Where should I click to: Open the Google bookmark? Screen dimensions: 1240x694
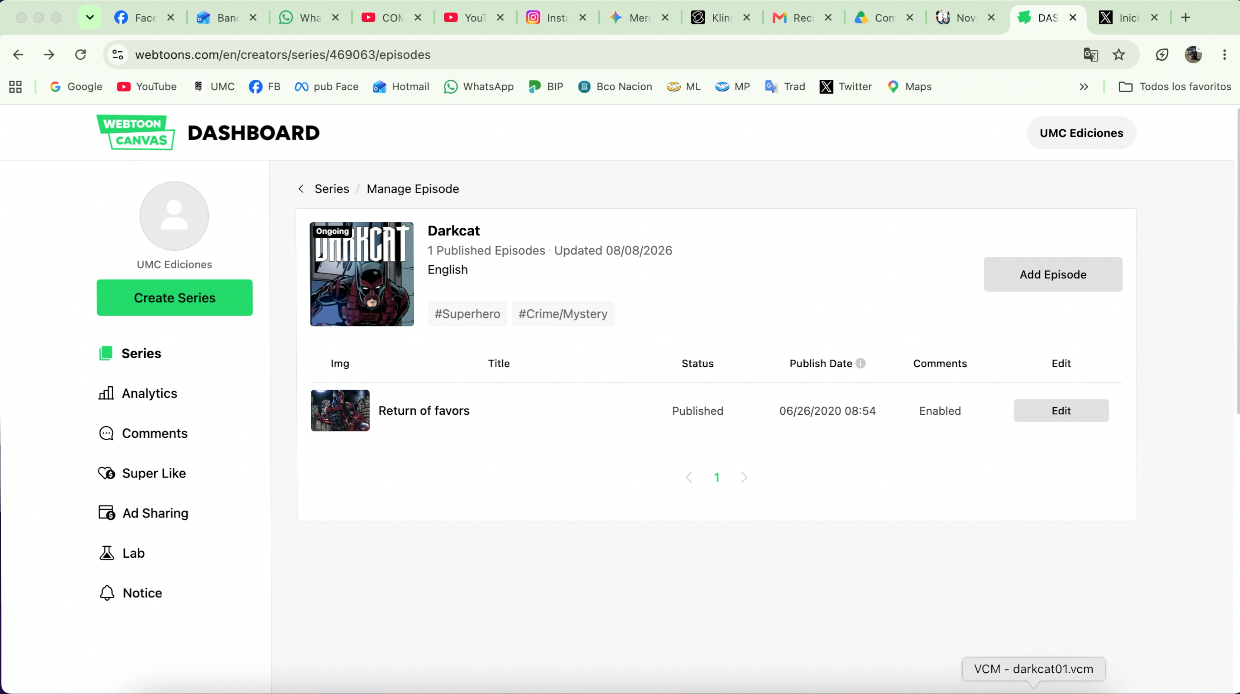[x=76, y=87]
